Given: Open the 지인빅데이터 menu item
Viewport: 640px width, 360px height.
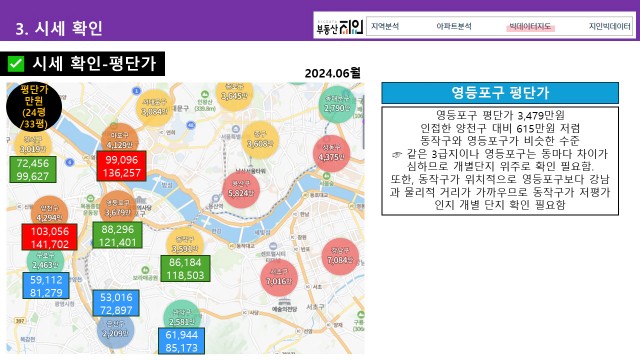Looking at the screenshot, I should point(609,27).
